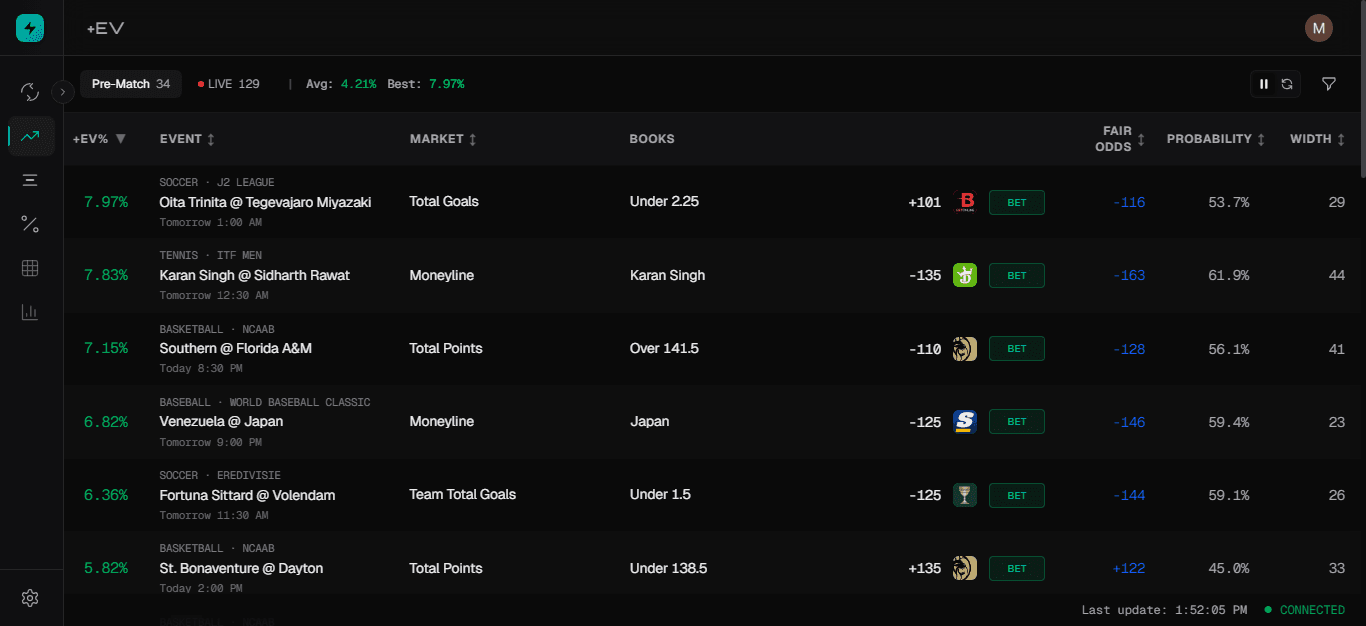Open the statistics chart icon in the sidebar

point(30,311)
